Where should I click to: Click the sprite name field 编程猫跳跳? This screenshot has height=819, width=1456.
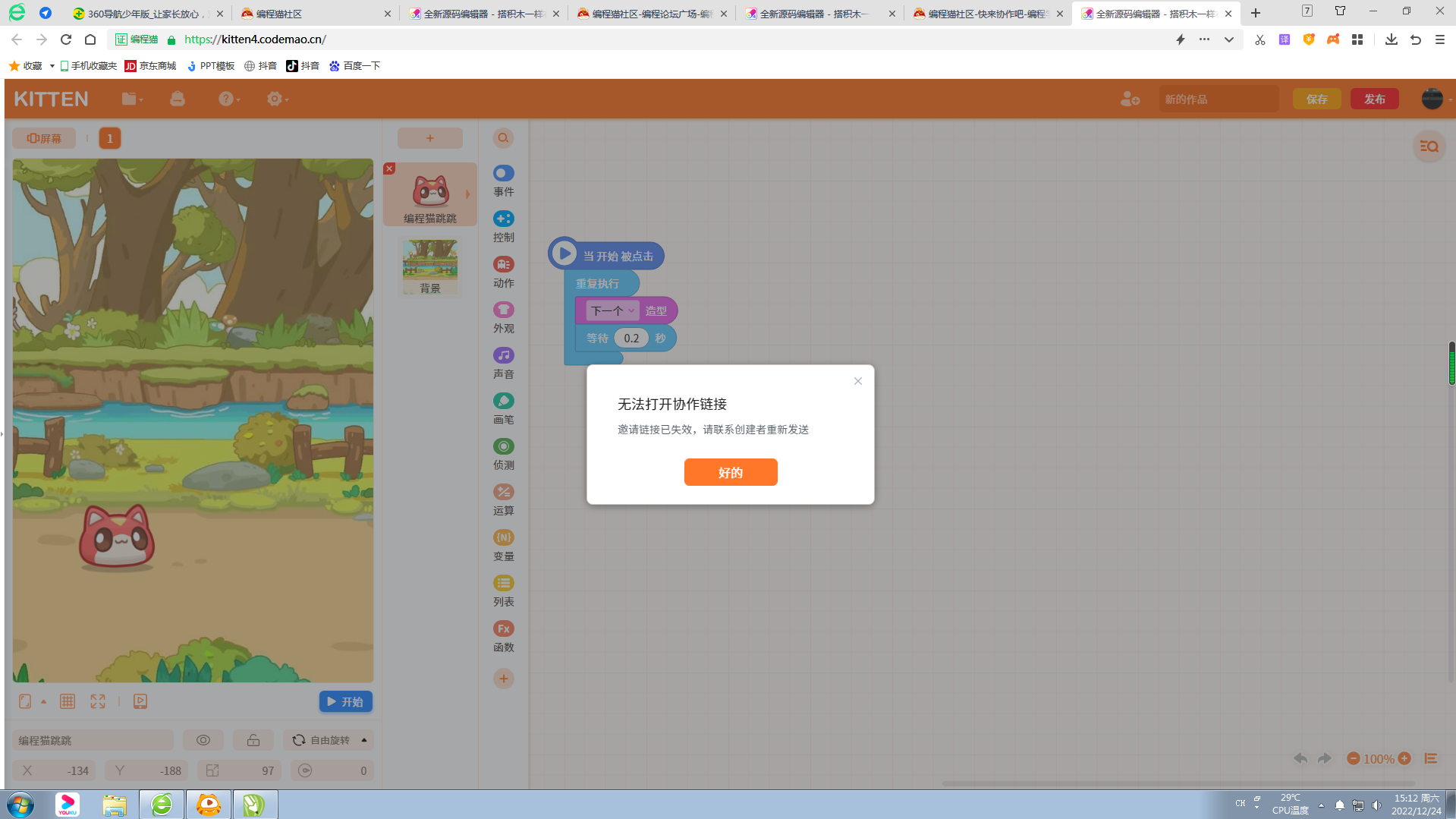(93, 740)
